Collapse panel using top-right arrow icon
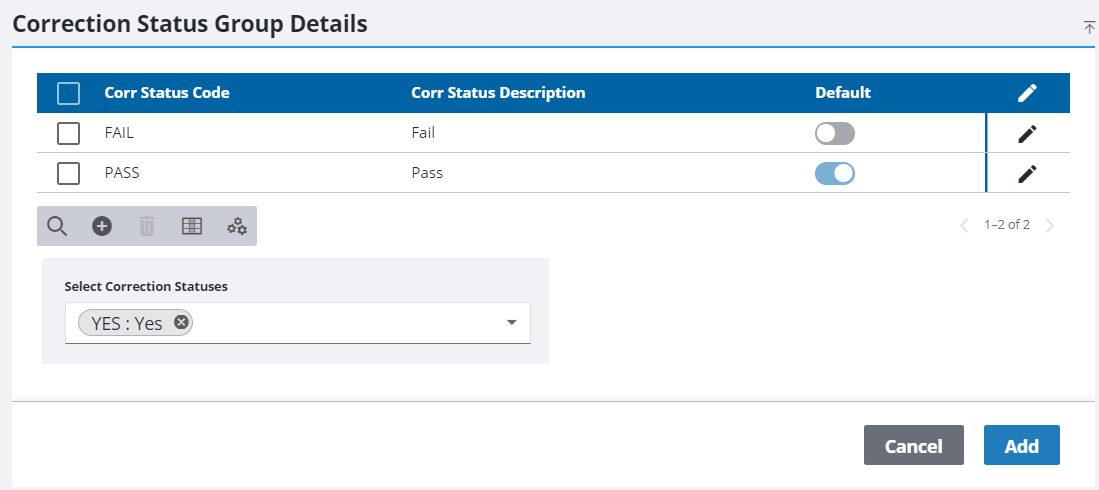This screenshot has height=490, width=1099. (1089, 28)
